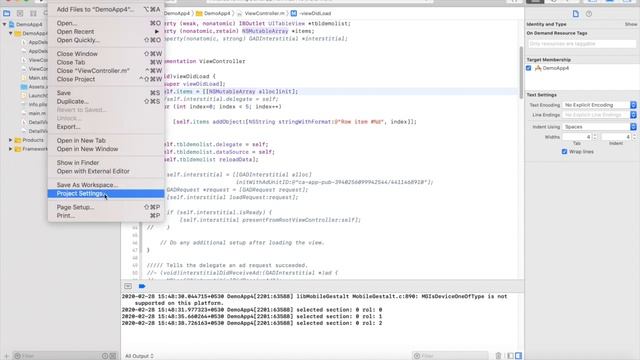This screenshot has height=360, width=640.
Task: Click the method icon before viewDidLoad
Action: click(x=293, y=13)
